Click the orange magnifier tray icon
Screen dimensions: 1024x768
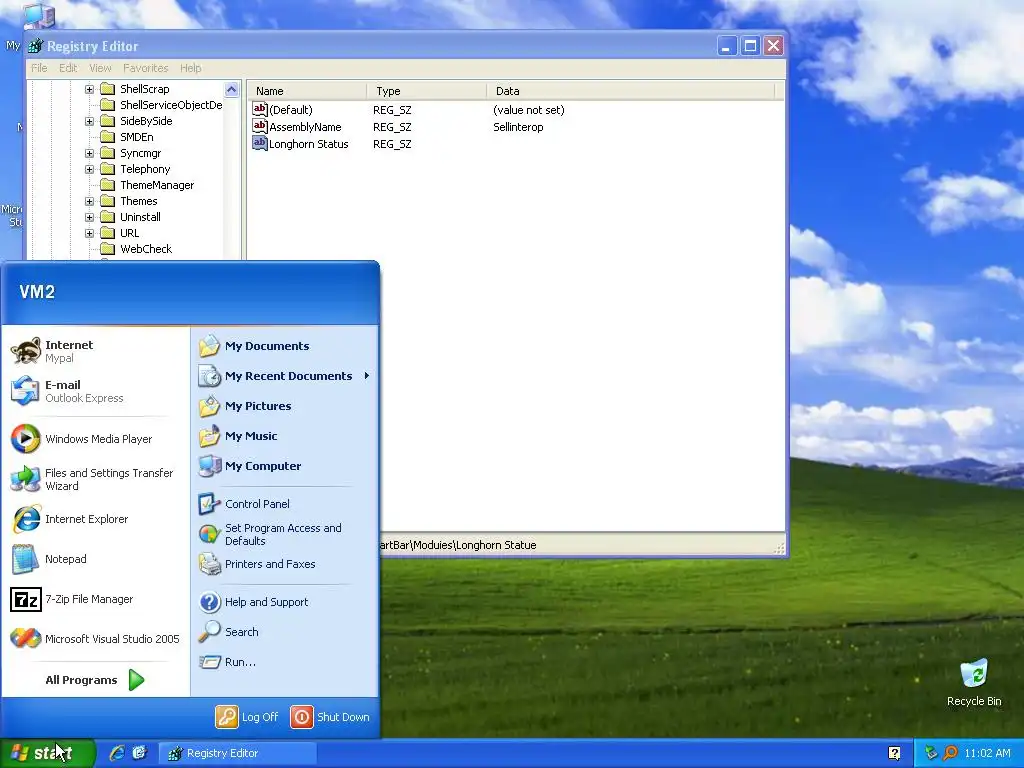click(x=950, y=753)
